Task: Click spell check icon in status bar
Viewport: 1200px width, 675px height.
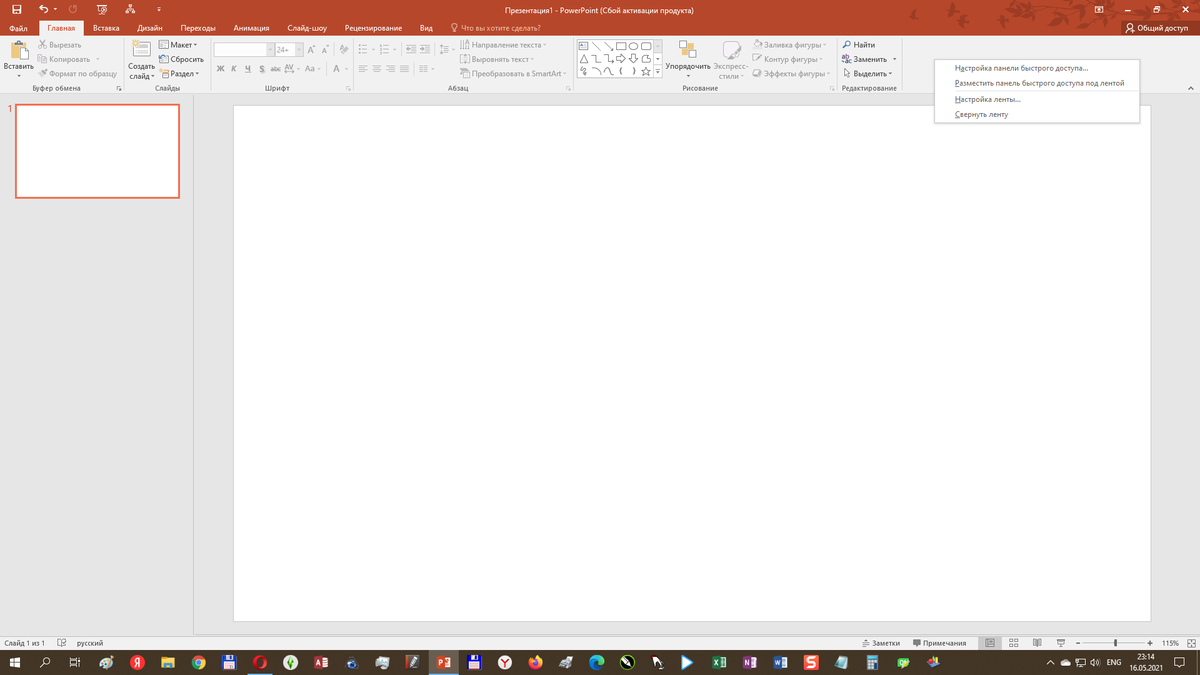Action: pyautogui.click(x=62, y=643)
